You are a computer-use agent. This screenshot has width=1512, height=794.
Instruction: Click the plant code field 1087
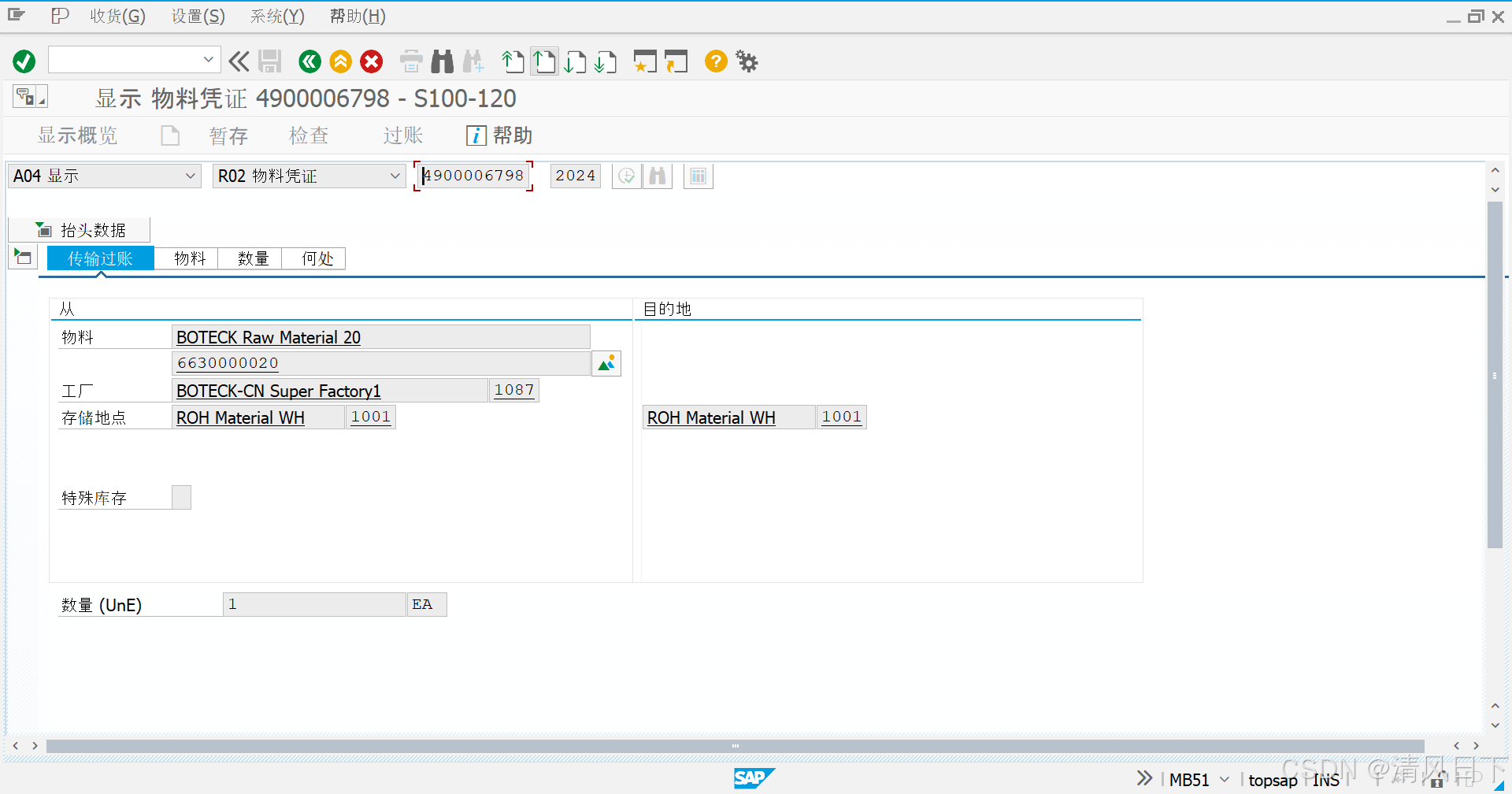(x=514, y=390)
